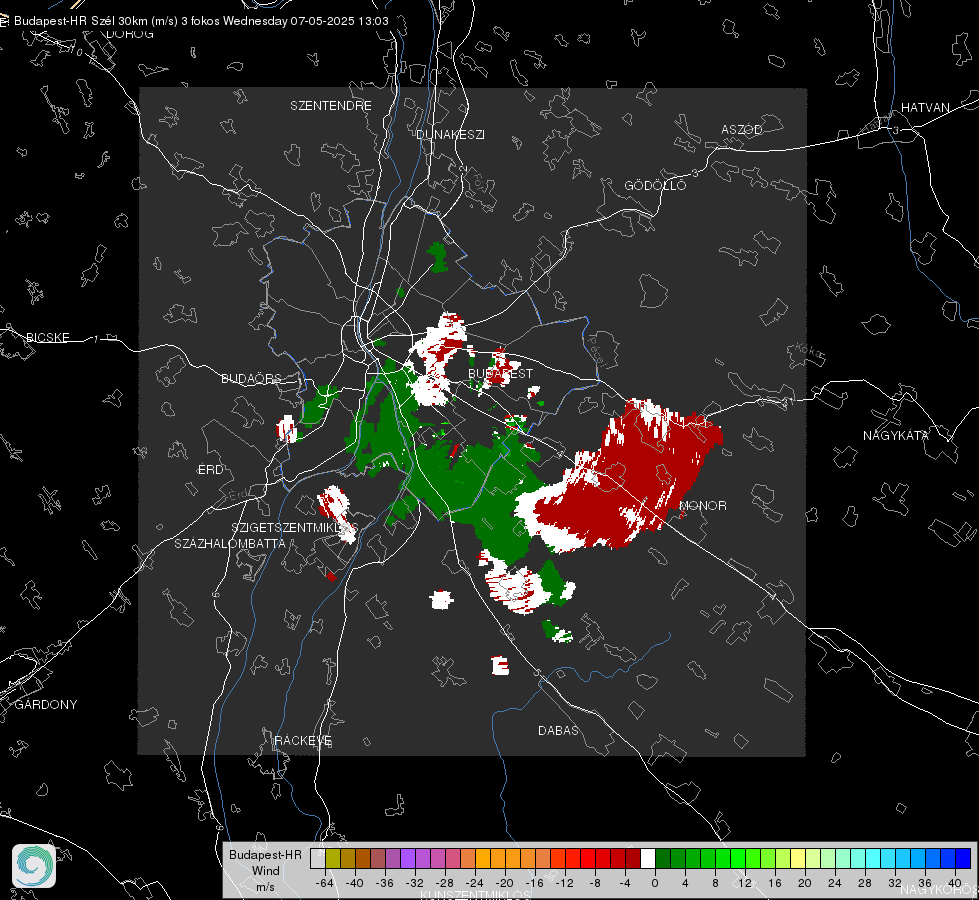Click the HATVAN town label

pyautogui.click(x=925, y=107)
